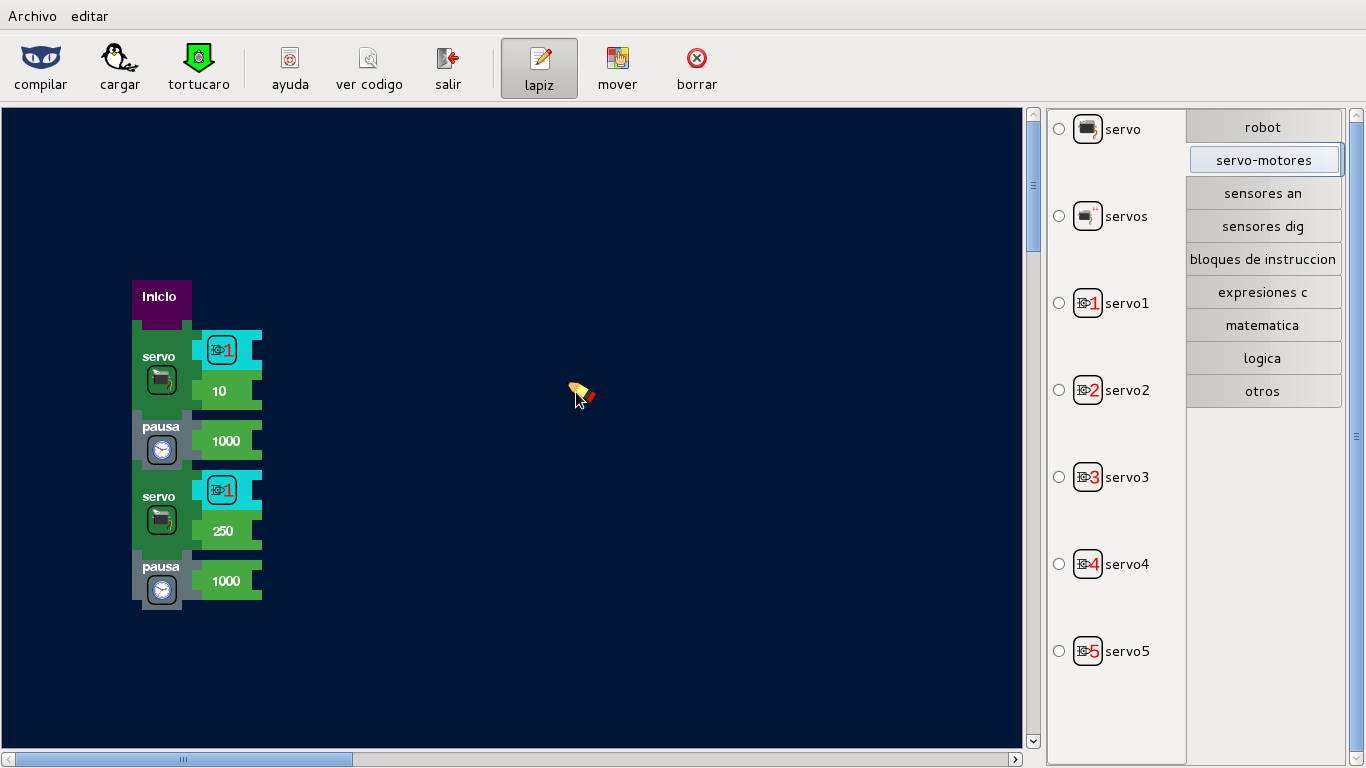Click servo1 icon beside the 10 value block
1366x768 pixels.
tap(222, 350)
